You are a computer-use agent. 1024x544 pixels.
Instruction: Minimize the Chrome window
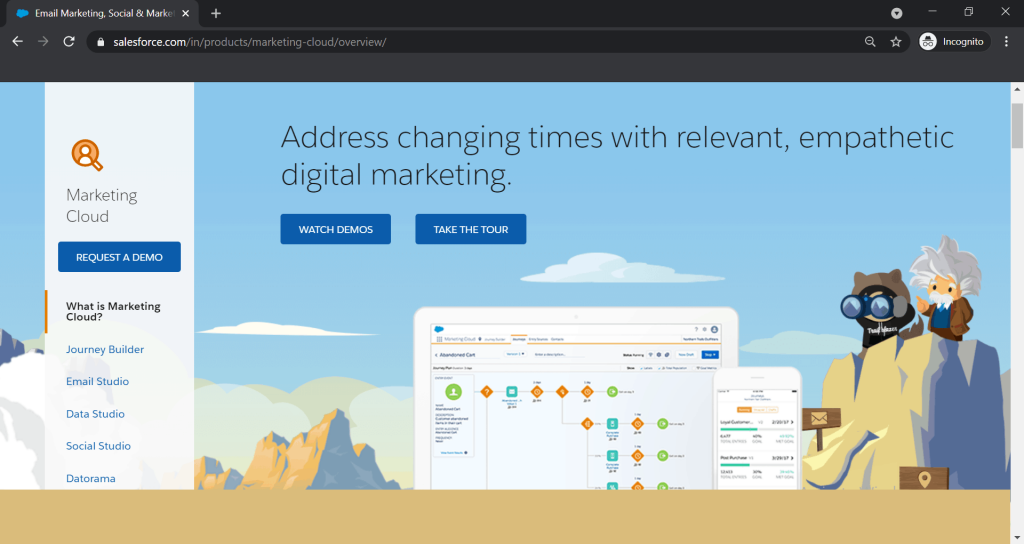point(932,12)
